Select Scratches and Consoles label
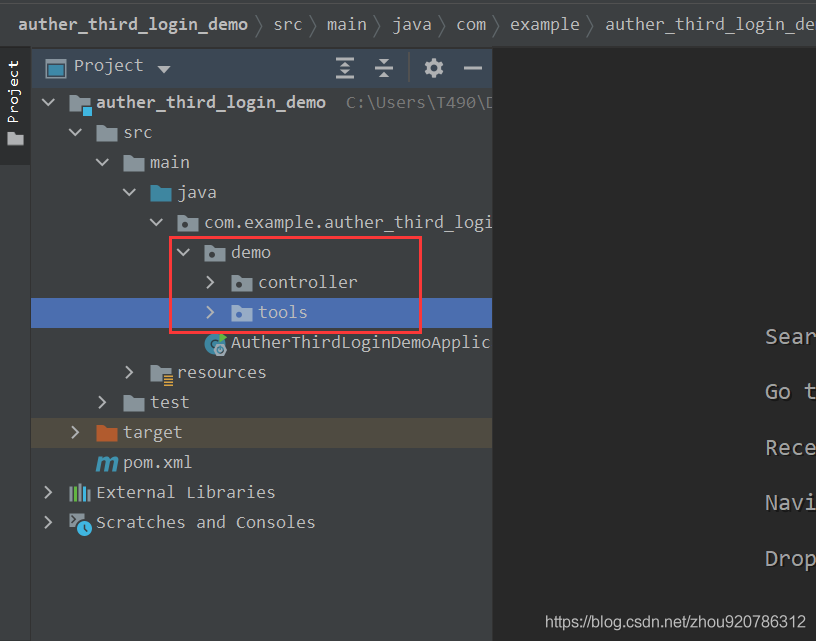The height and width of the screenshot is (641, 816). 206,522
